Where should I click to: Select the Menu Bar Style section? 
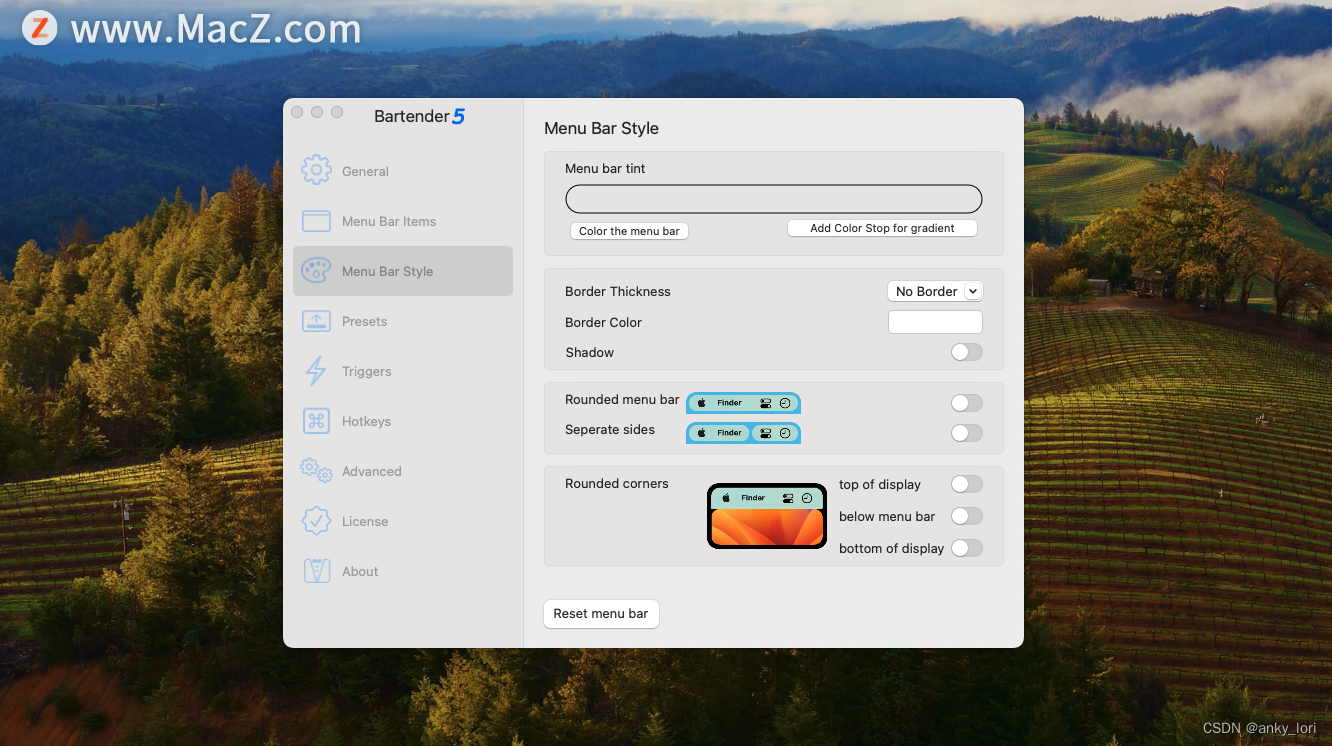coord(403,271)
